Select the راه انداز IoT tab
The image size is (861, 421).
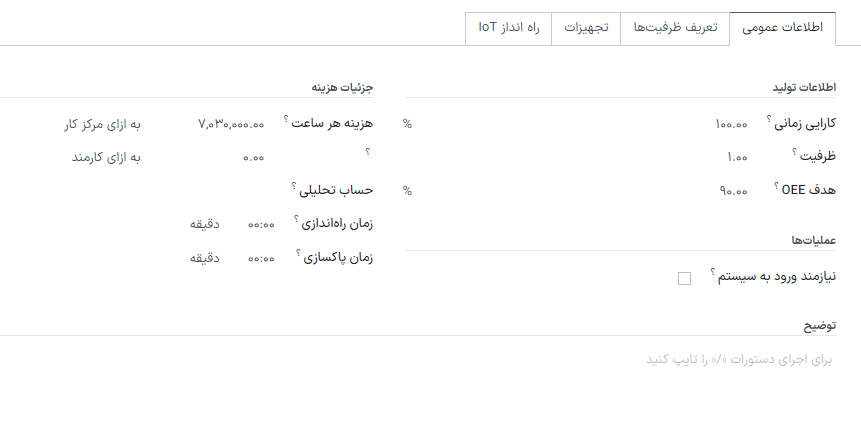coord(509,28)
